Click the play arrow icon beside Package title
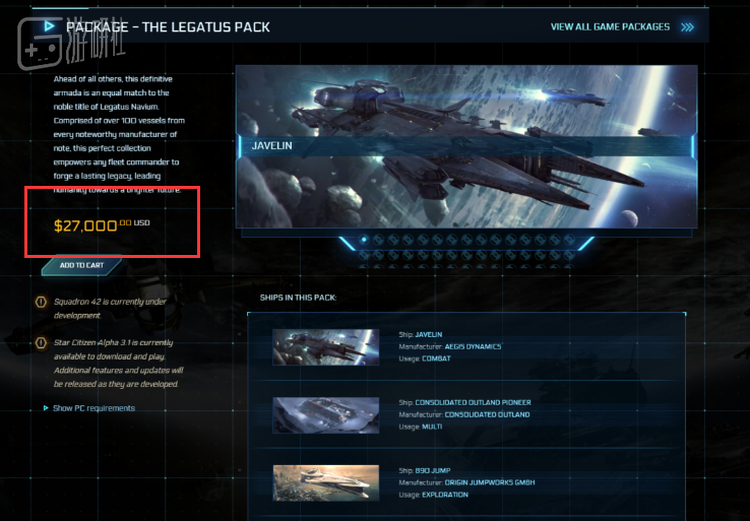This screenshot has width=750, height=521. click(x=49, y=26)
